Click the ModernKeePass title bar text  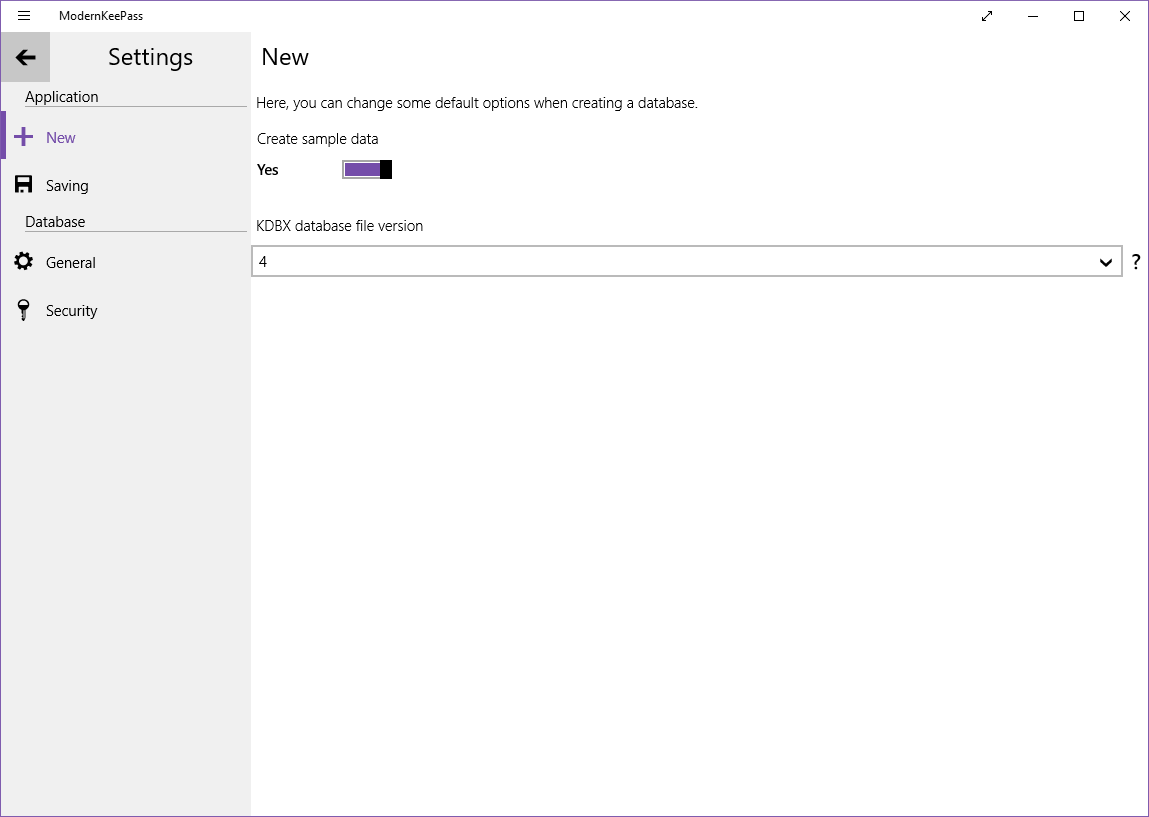(x=101, y=16)
